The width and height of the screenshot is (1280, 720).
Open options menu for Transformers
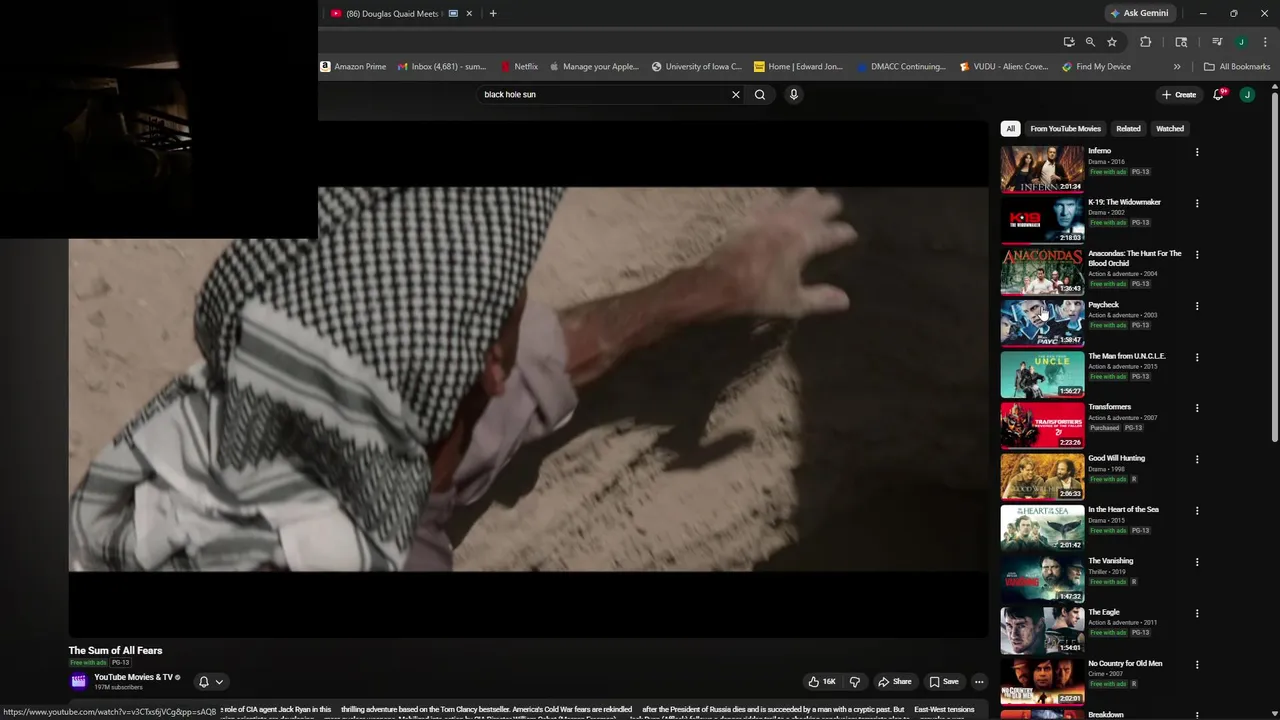pos(1197,408)
